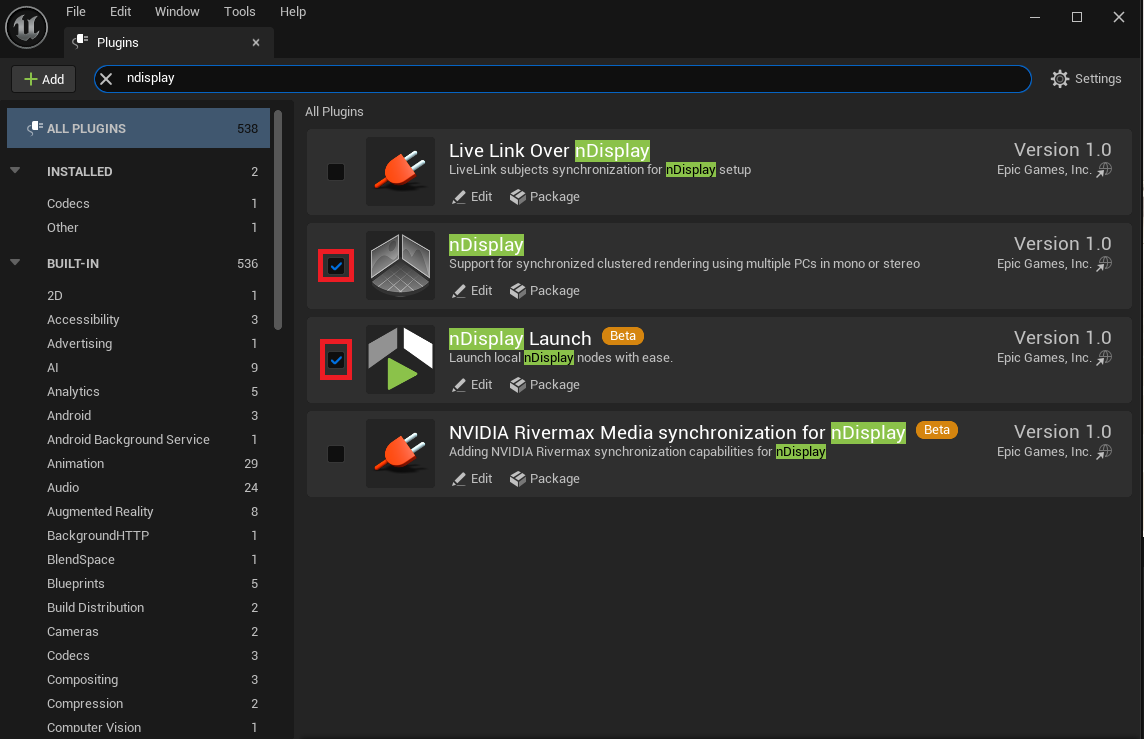Open Settings gear icon
This screenshot has height=739, width=1144.
(1059, 79)
